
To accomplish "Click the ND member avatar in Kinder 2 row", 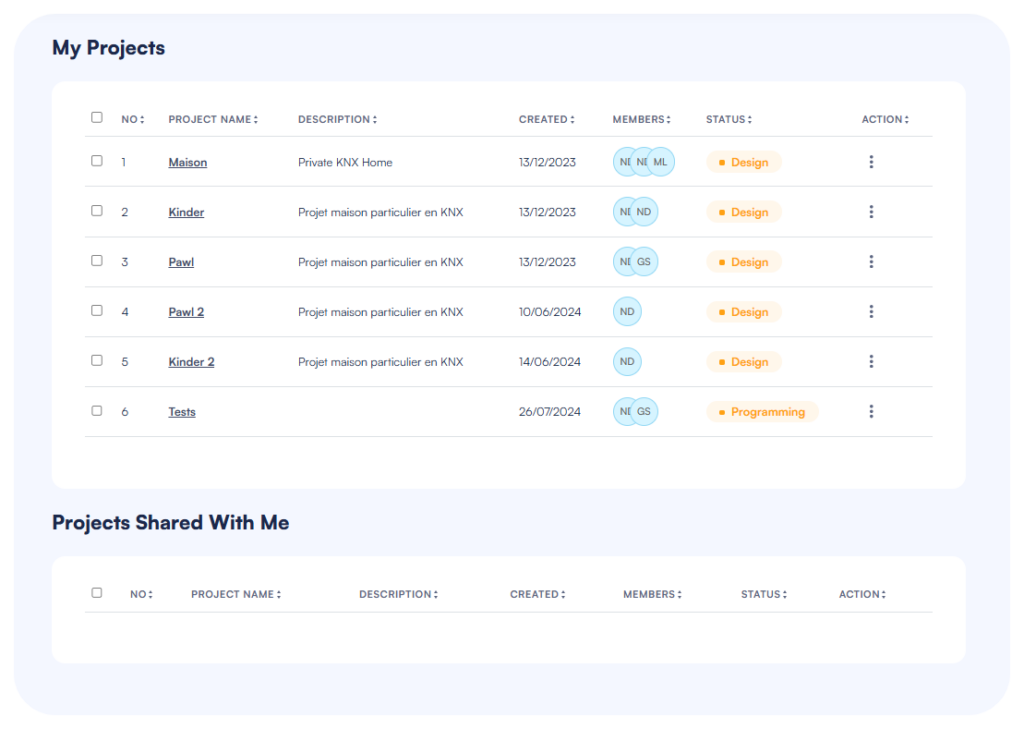I will point(627,362).
